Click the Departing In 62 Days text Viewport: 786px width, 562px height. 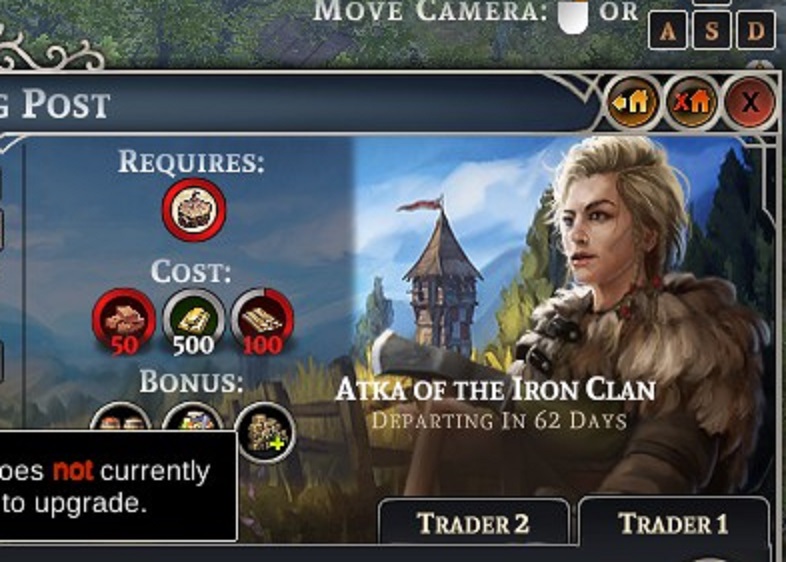pos(499,421)
